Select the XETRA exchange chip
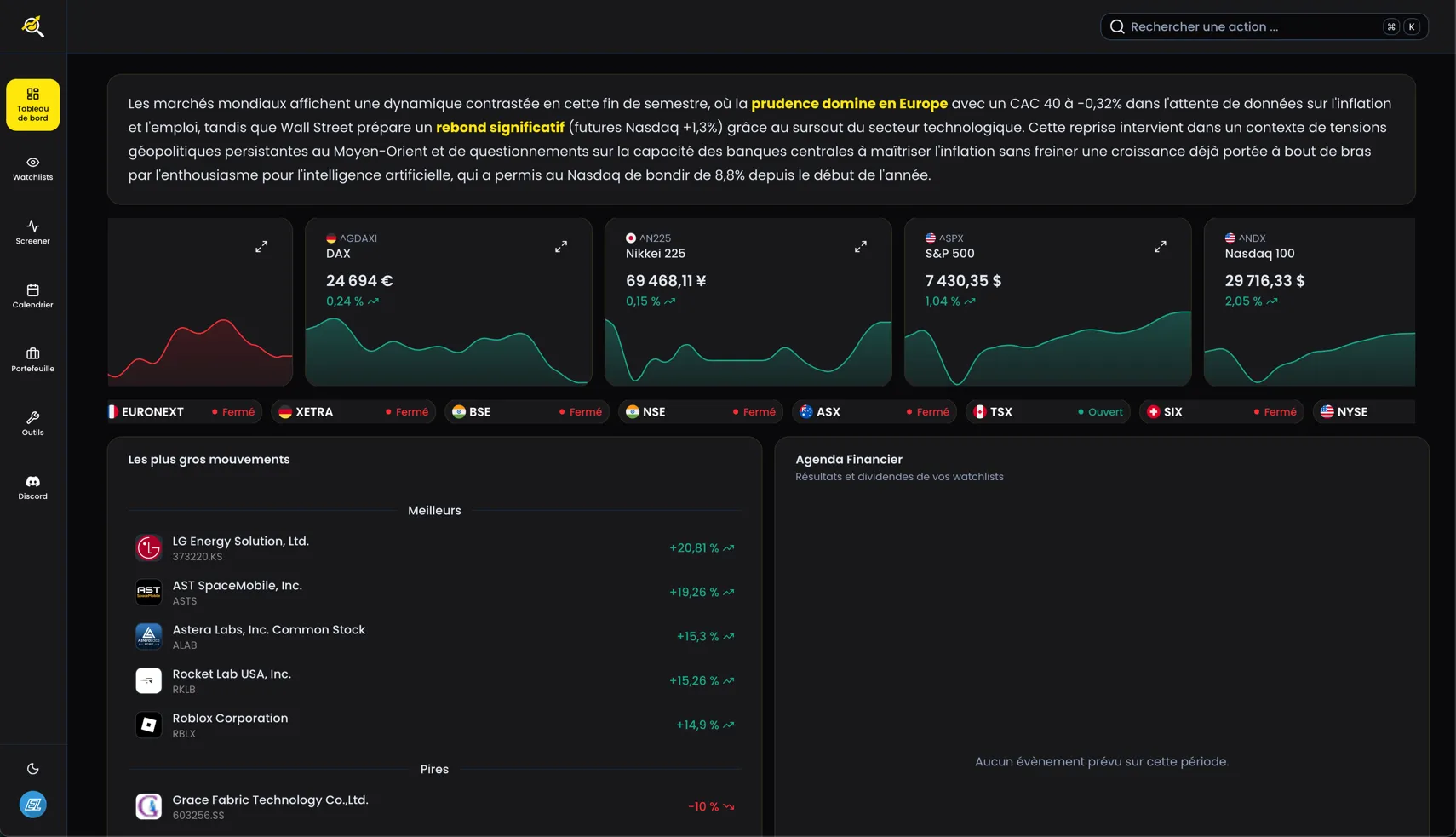 (x=353, y=412)
